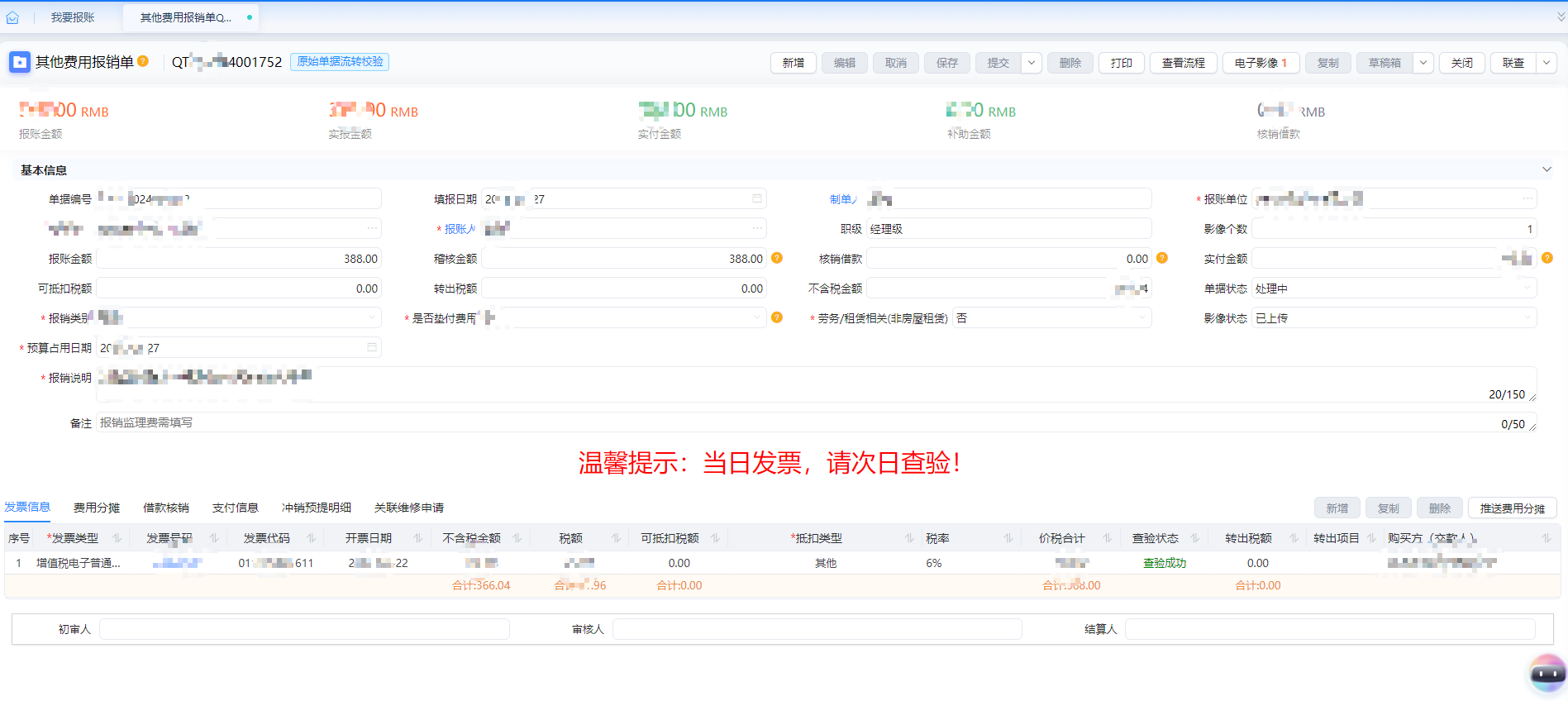Open 电子影像 1 viewer
Screen dimensions: 1568x701
[x=1261, y=63]
